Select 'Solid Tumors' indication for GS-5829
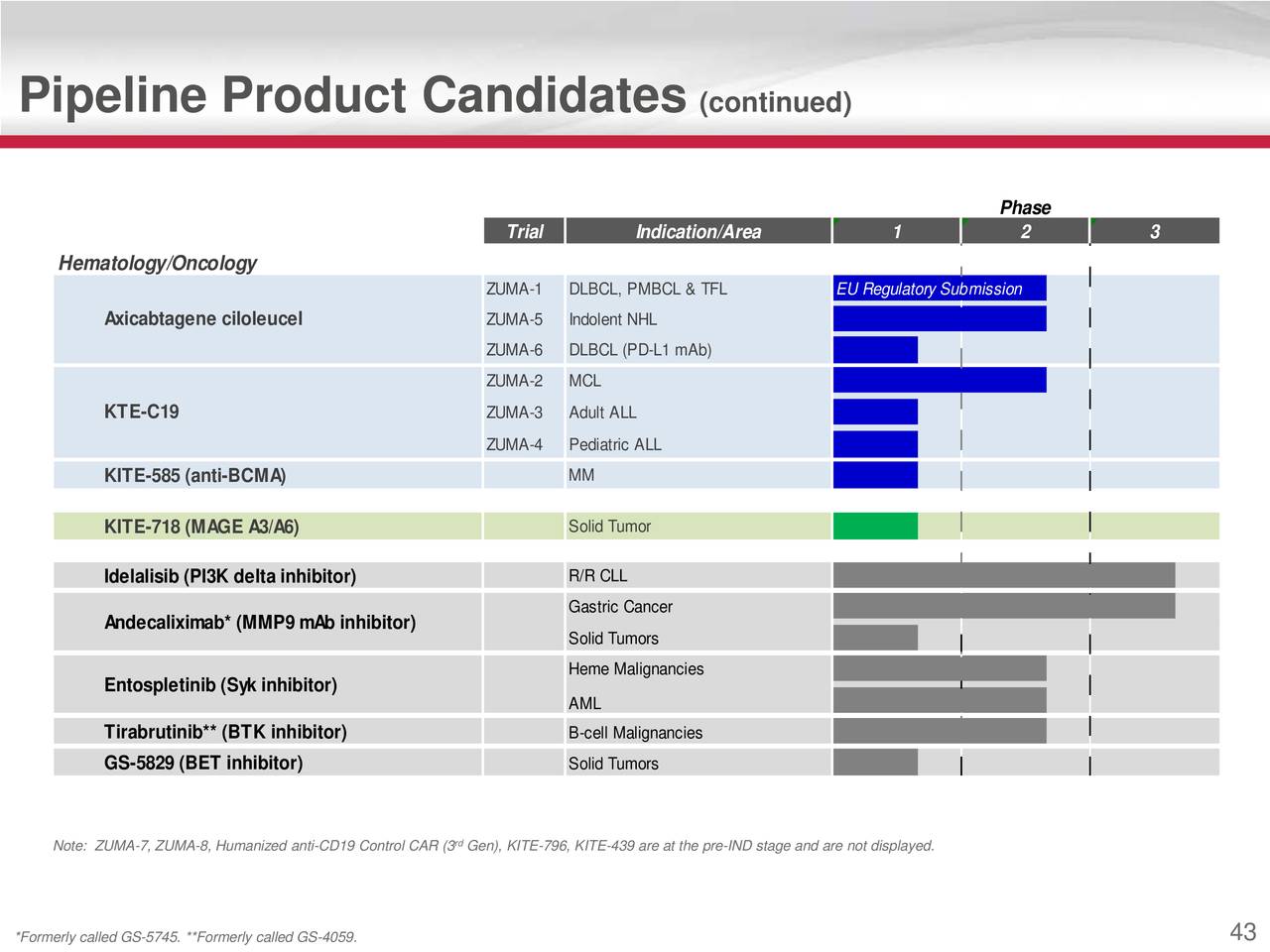 point(613,764)
